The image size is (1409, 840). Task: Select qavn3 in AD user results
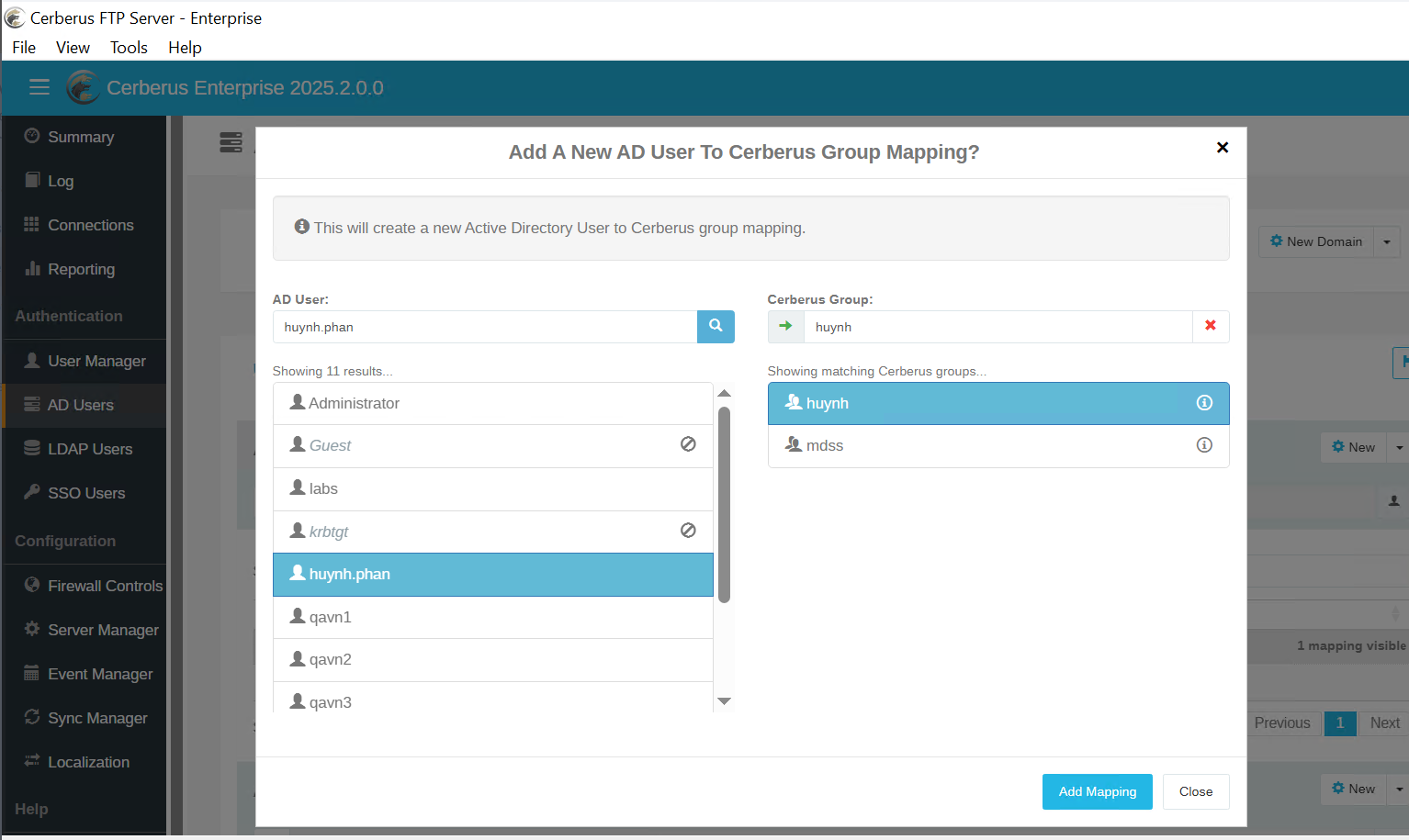pyautogui.click(x=493, y=698)
